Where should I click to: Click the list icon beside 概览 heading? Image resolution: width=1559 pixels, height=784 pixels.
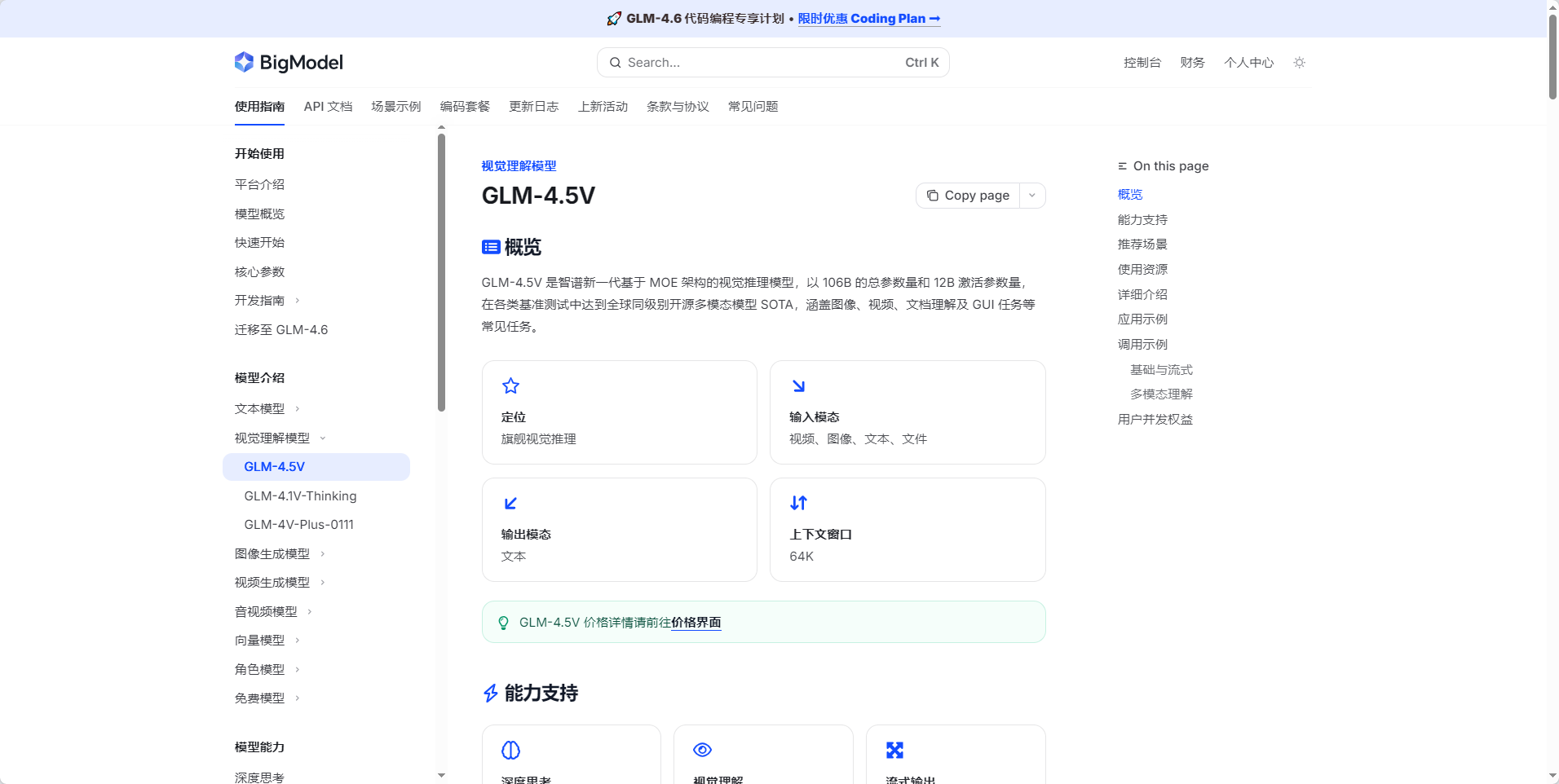coord(491,247)
